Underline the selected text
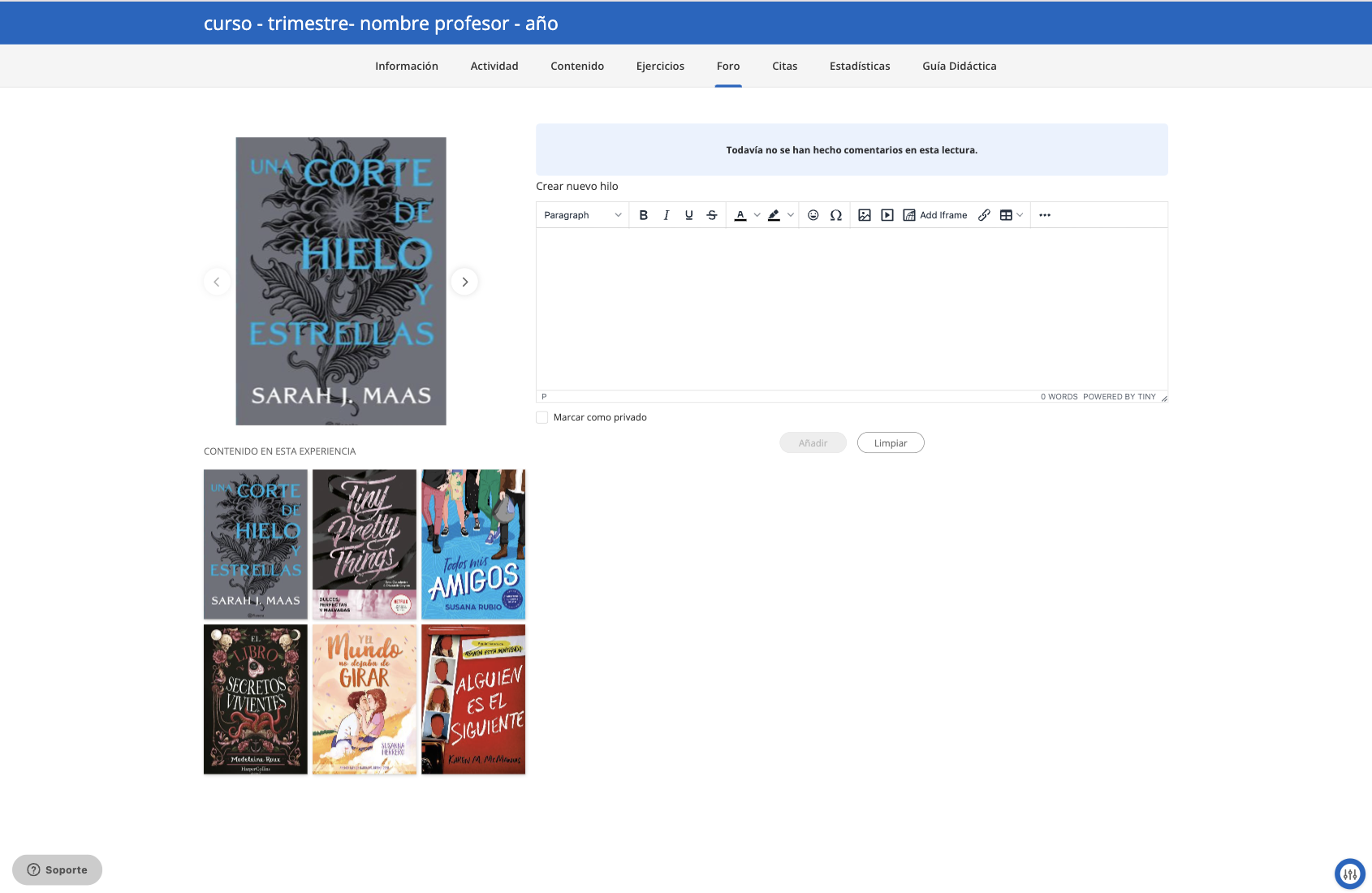Viewport: 1372px width, 893px height. pos(689,215)
